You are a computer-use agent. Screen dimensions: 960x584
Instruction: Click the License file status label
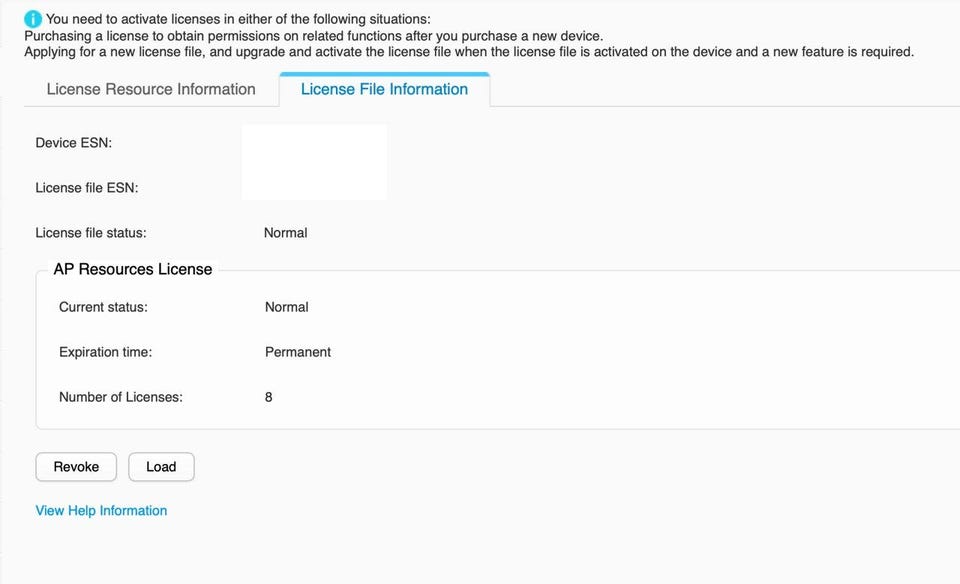(x=91, y=233)
